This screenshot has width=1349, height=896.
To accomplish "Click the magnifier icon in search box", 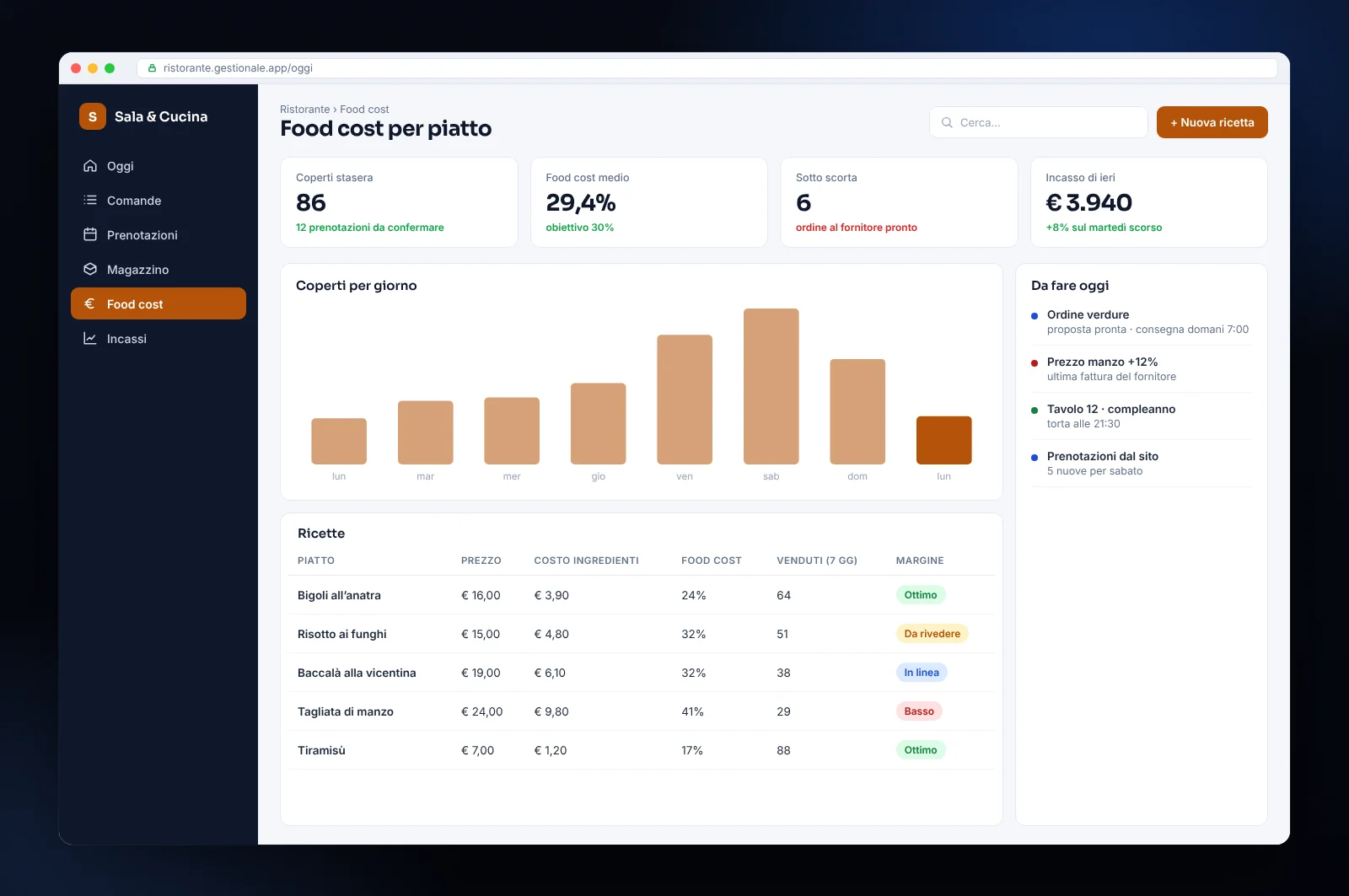I will point(947,122).
